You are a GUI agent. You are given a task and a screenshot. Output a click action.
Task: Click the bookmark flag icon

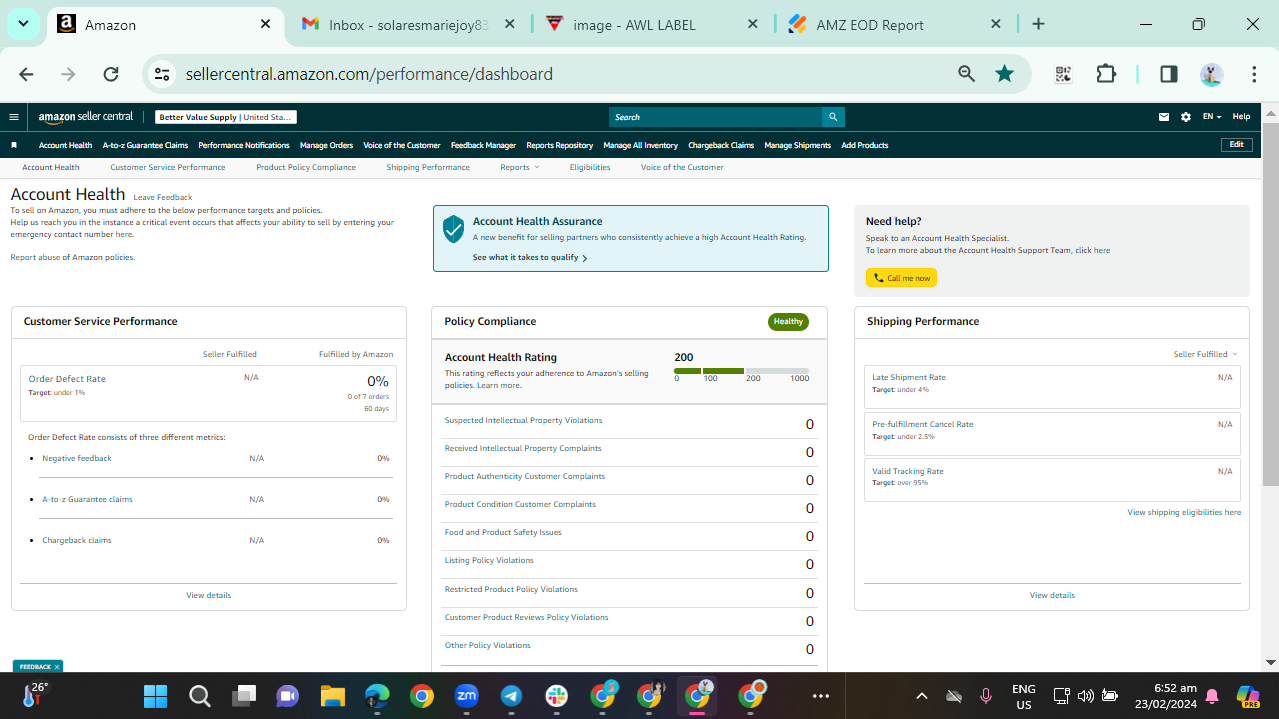pyautogui.click(x=14, y=145)
